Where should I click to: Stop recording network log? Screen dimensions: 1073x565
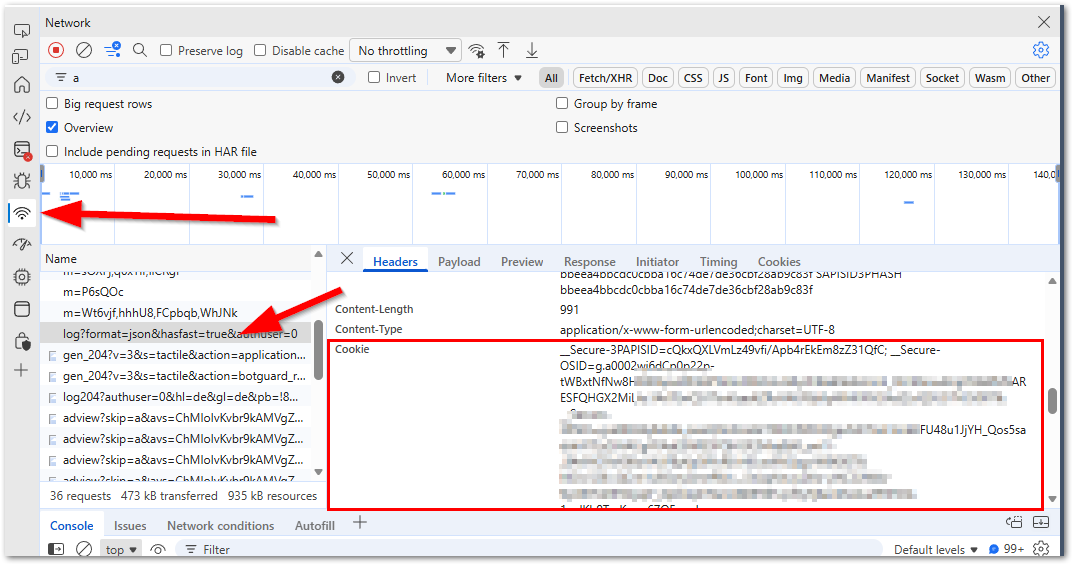pos(56,50)
